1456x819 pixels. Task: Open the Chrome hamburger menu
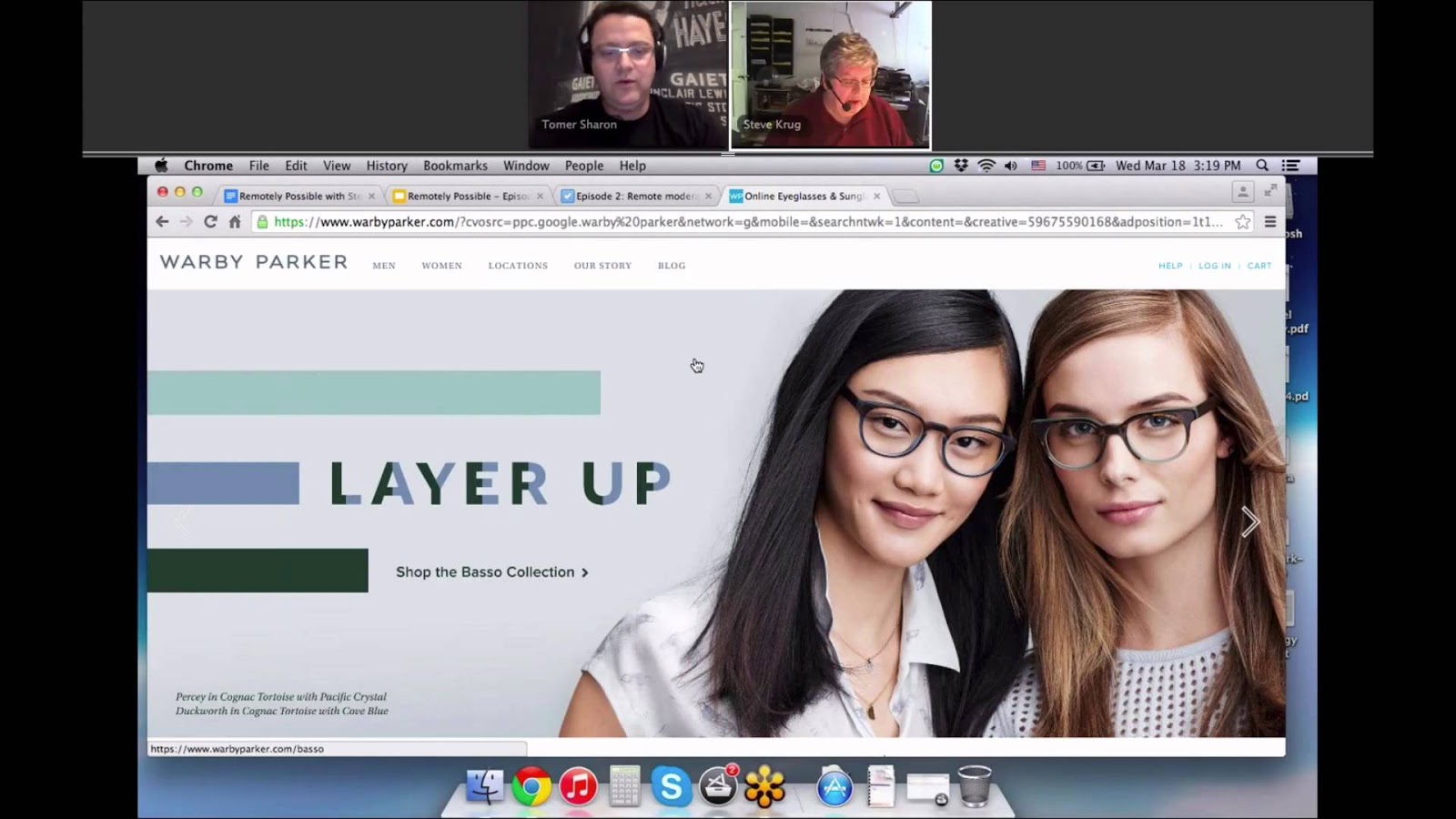click(1270, 222)
